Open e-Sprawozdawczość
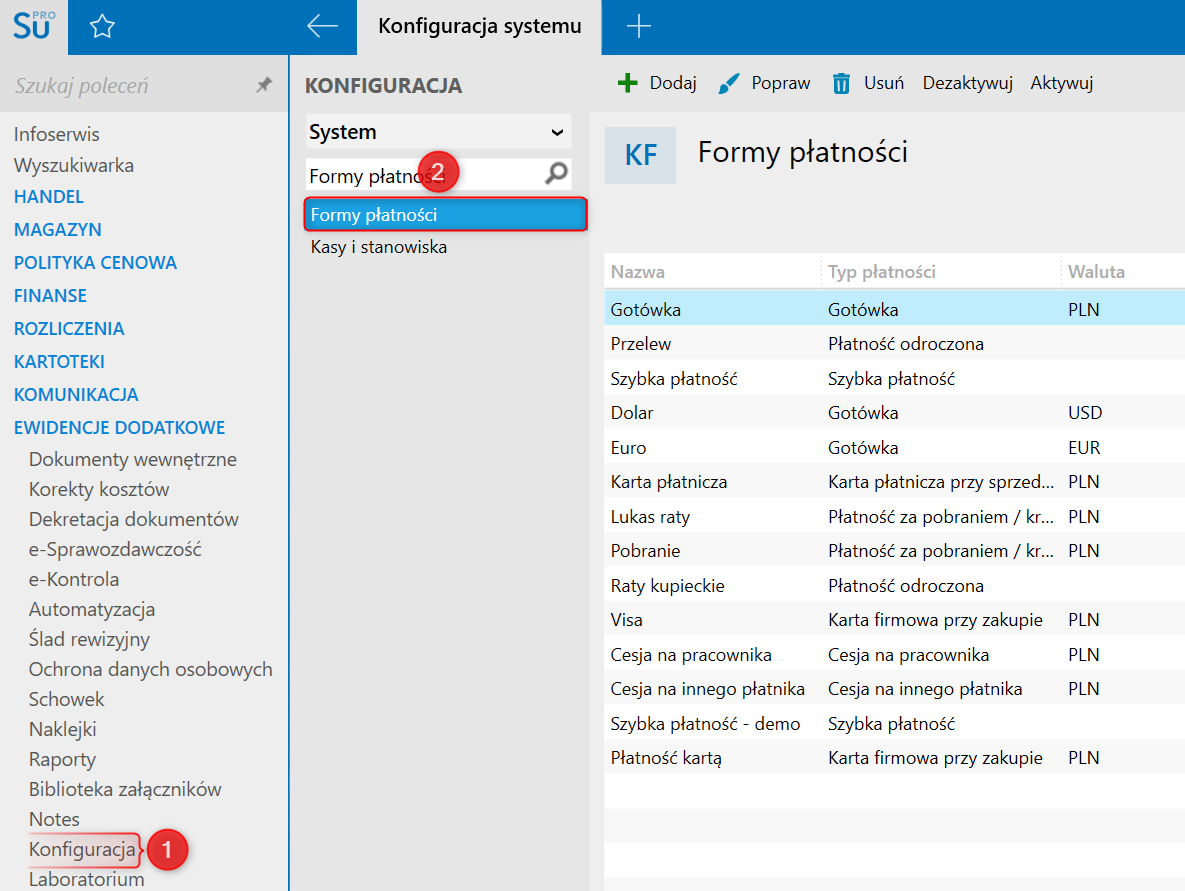1185x891 pixels. pyautogui.click(x=115, y=549)
